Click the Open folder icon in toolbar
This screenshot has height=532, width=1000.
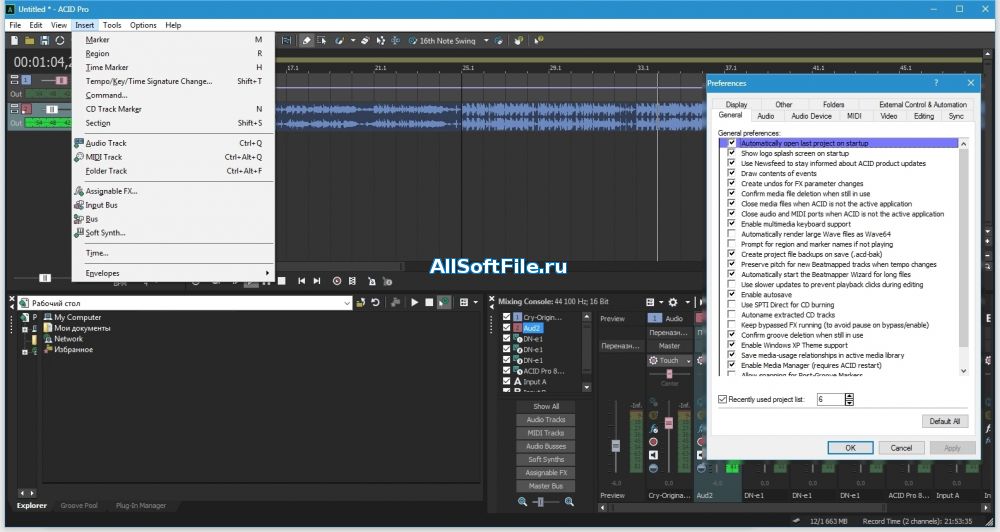pyautogui.click(x=29, y=40)
